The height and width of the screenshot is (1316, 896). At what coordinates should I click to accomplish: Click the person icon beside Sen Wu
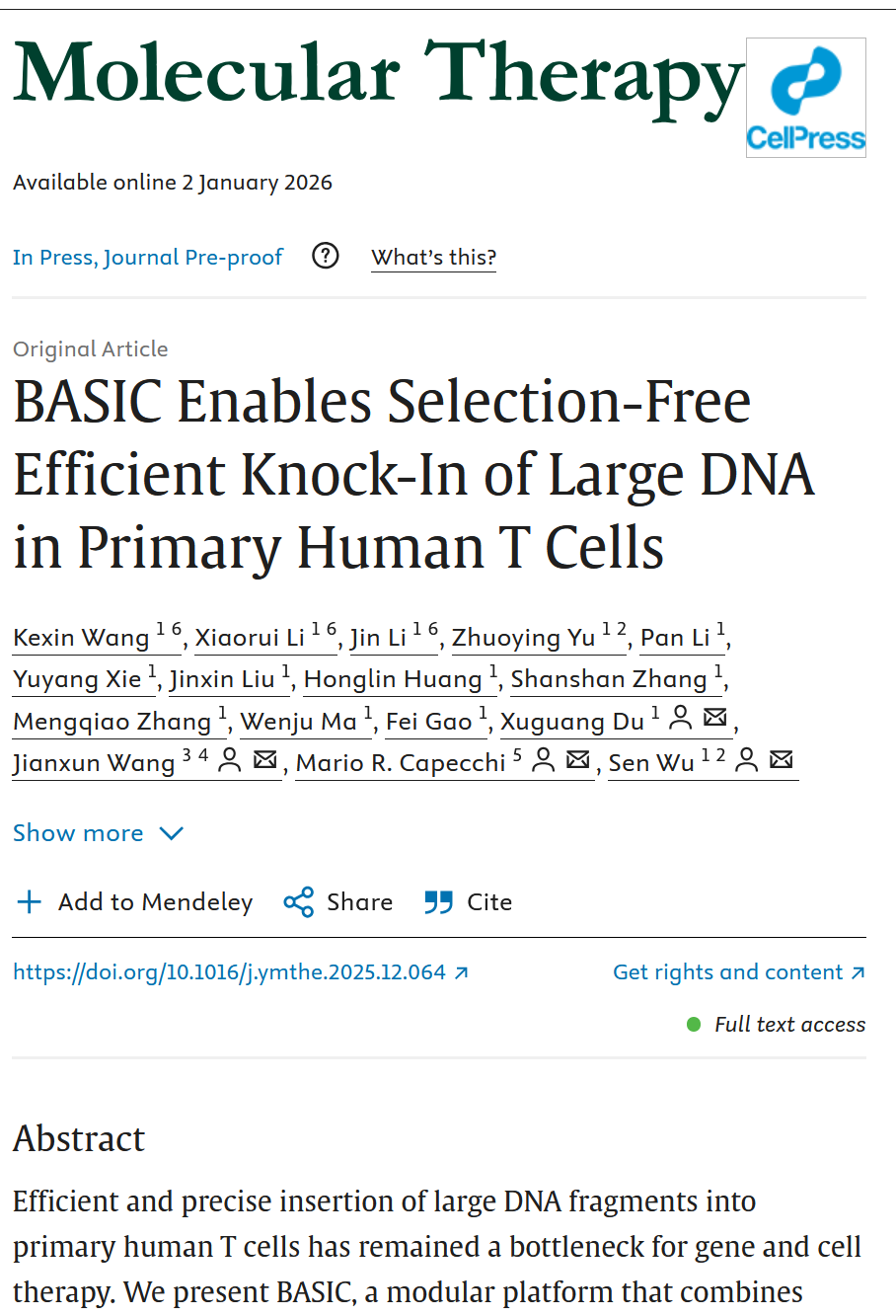747,760
